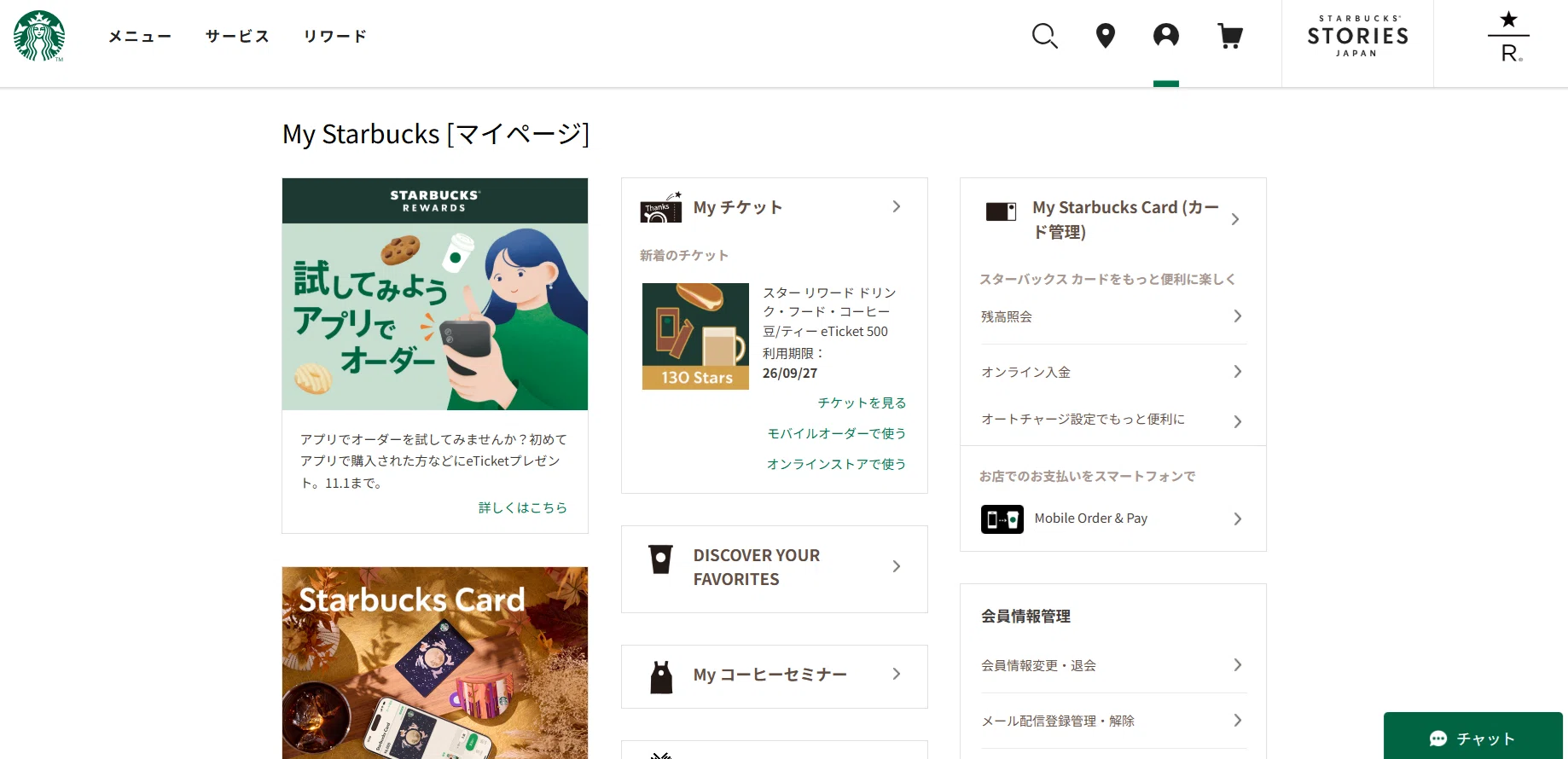Open メール配信登録管理・解除 chevron
This screenshot has width=1568, height=759.
click(1238, 721)
